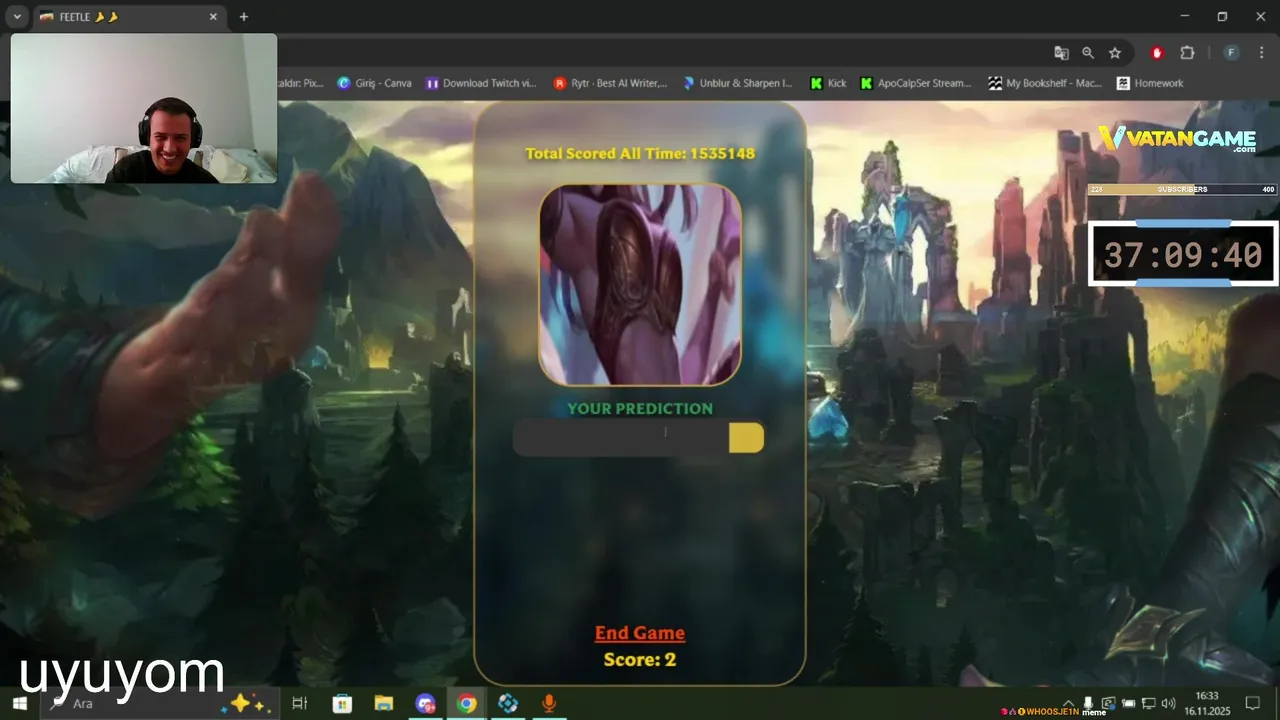Open the blue gear app taskbar icon

point(508,704)
